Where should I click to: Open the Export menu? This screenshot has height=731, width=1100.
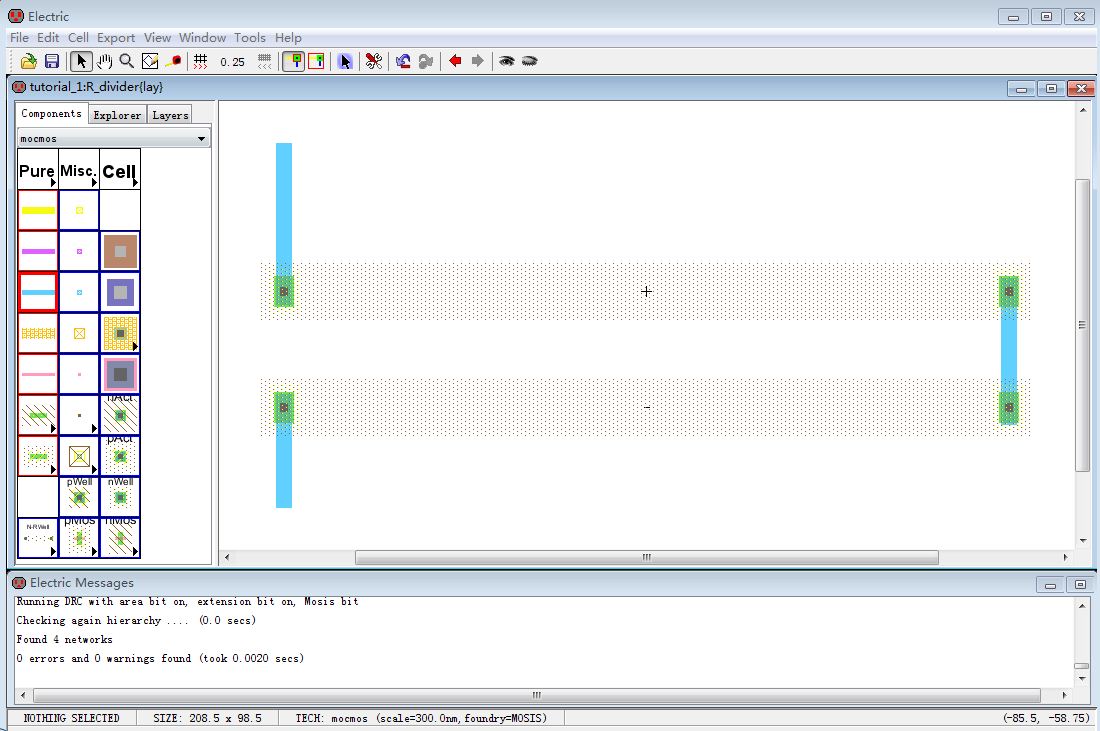click(x=116, y=38)
